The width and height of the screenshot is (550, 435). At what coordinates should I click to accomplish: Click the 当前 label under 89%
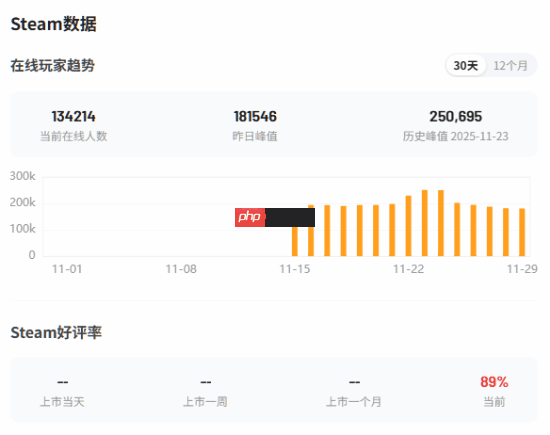494,402
